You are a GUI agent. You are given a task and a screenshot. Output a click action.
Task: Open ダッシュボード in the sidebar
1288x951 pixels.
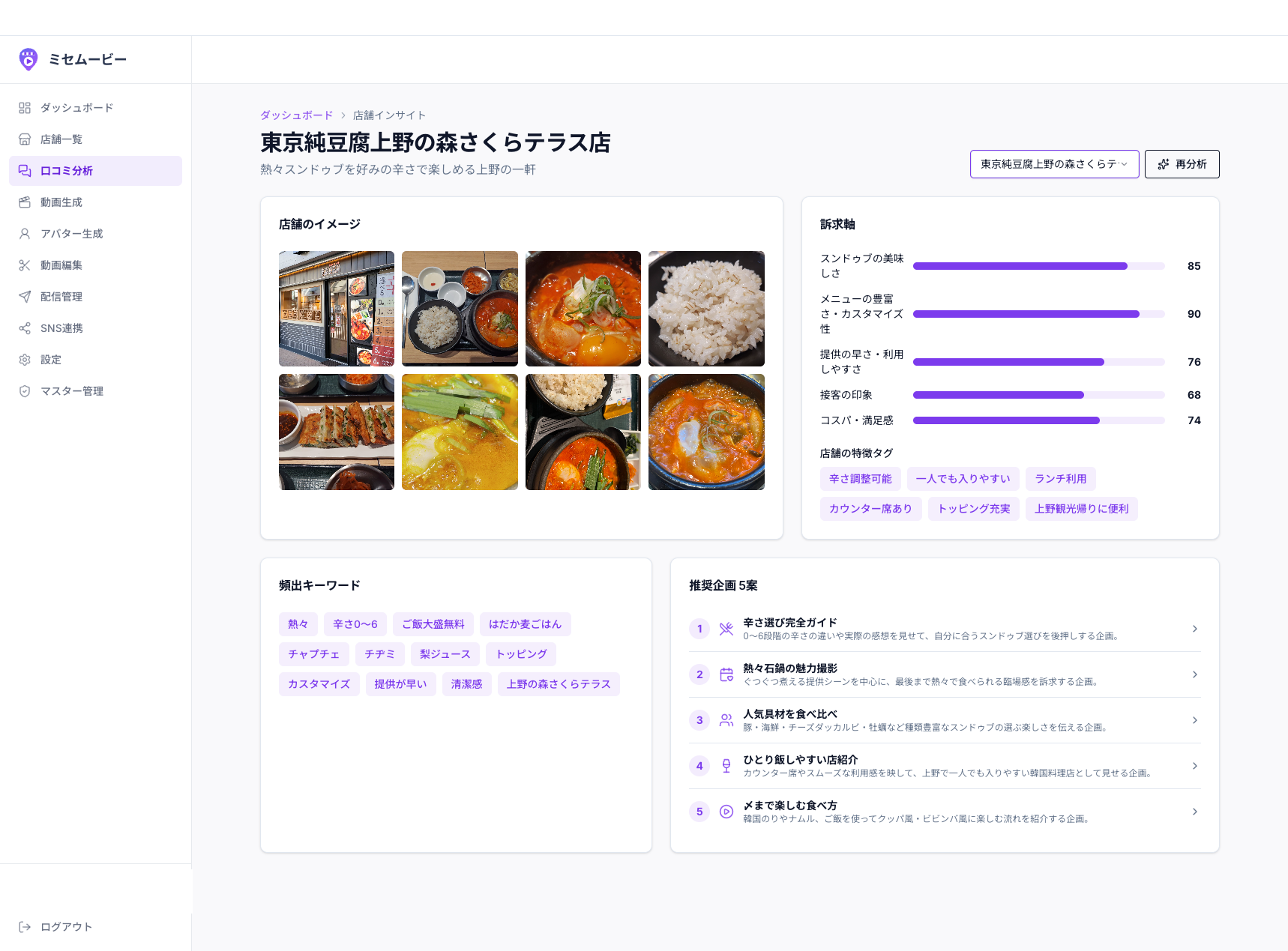95,108
